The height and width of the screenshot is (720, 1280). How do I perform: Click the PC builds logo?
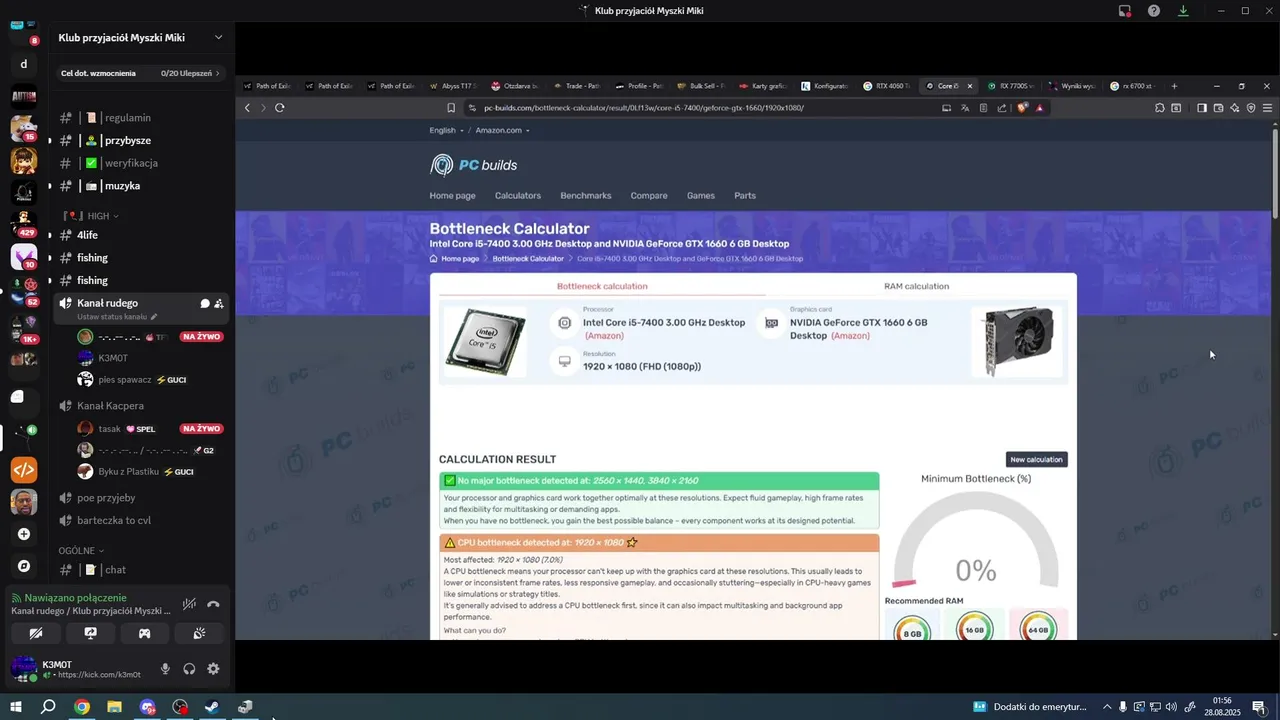click(474, 165)
